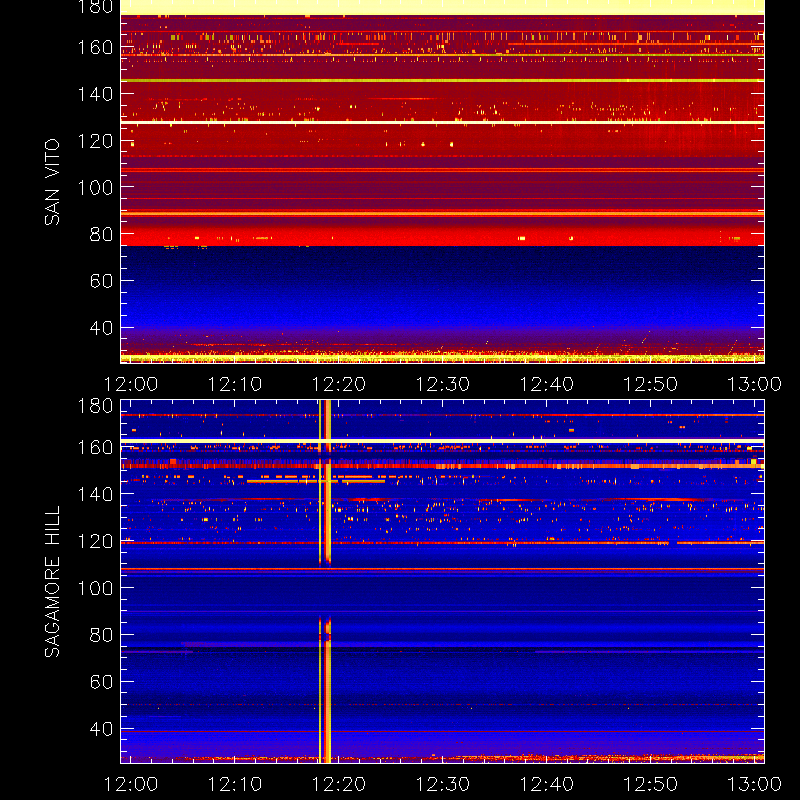Click the white horizontal line near 128 in San Vito
The height and width of the screenshot is (800, 800).
click(x=442, y=122)
